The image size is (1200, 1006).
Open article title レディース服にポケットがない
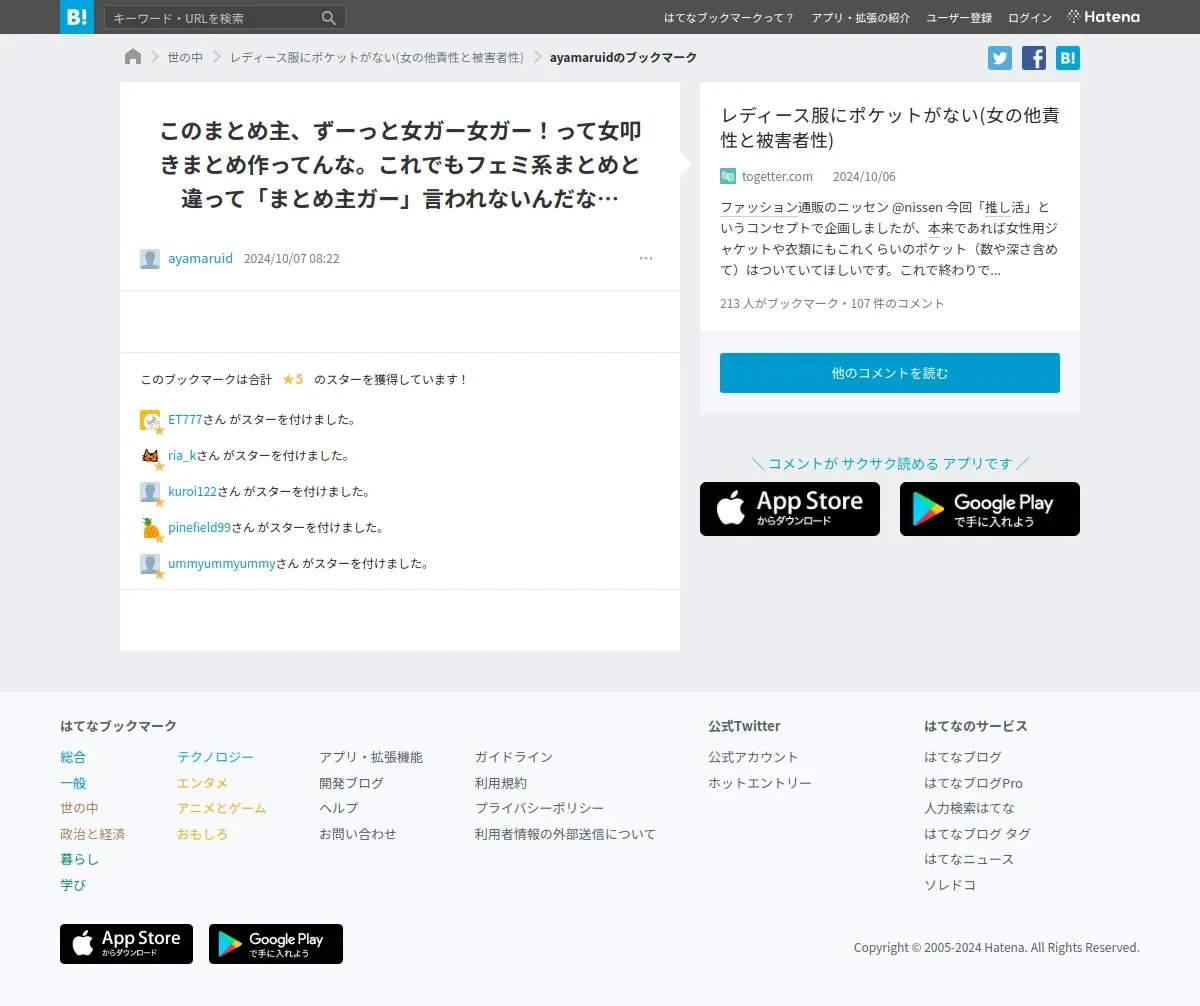click(x=890, y=127)
